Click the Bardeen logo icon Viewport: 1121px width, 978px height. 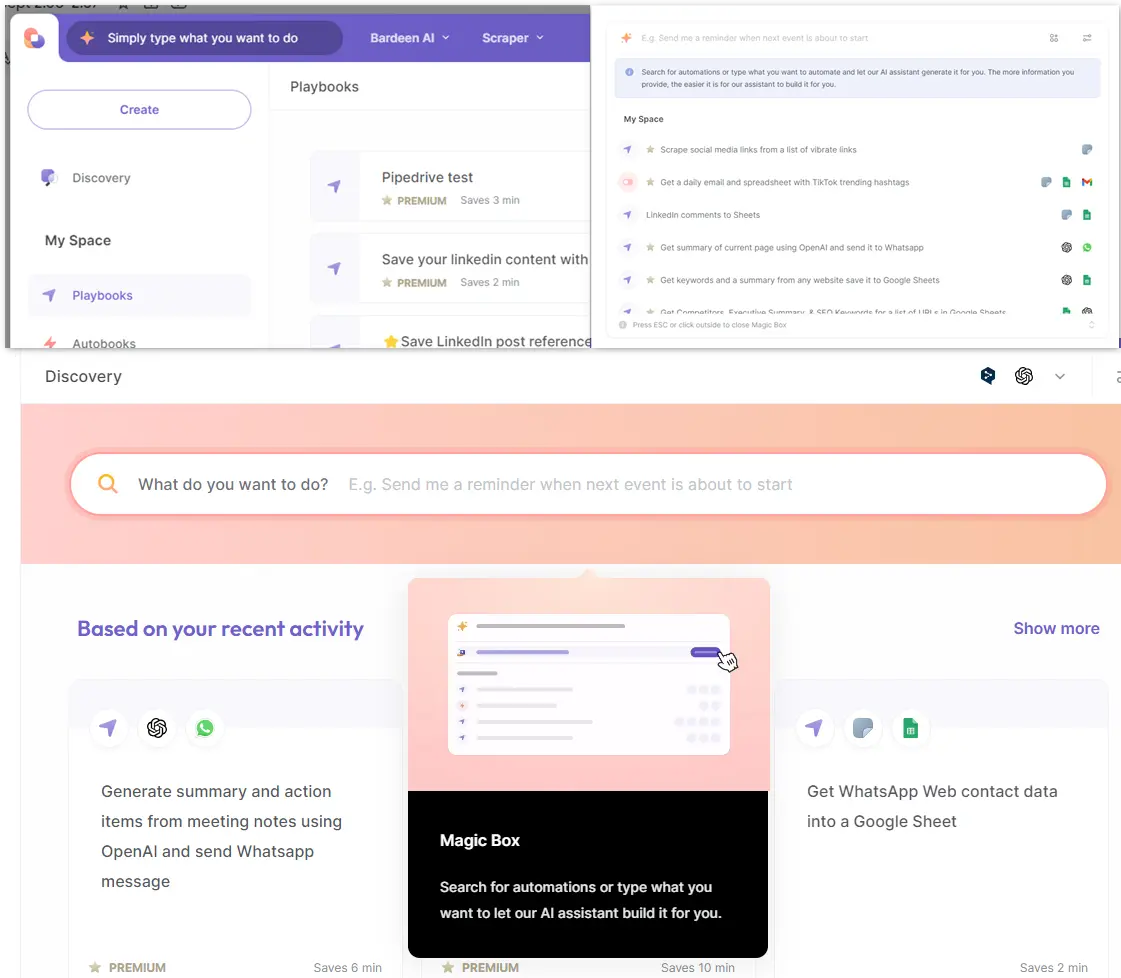pyautogui.click(x=34, y=38)
